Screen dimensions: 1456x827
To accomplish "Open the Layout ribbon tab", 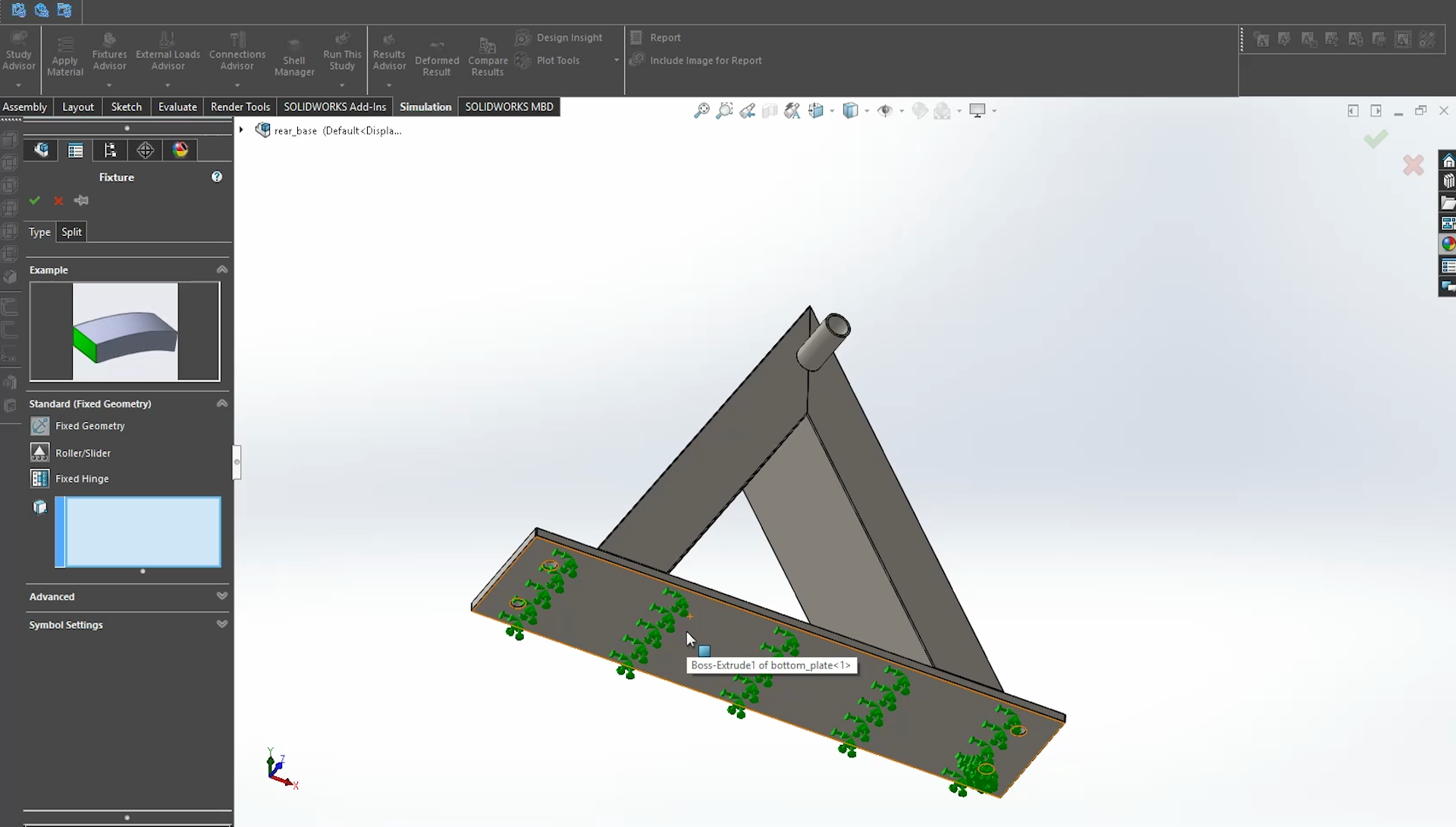I will pos(78,107).
